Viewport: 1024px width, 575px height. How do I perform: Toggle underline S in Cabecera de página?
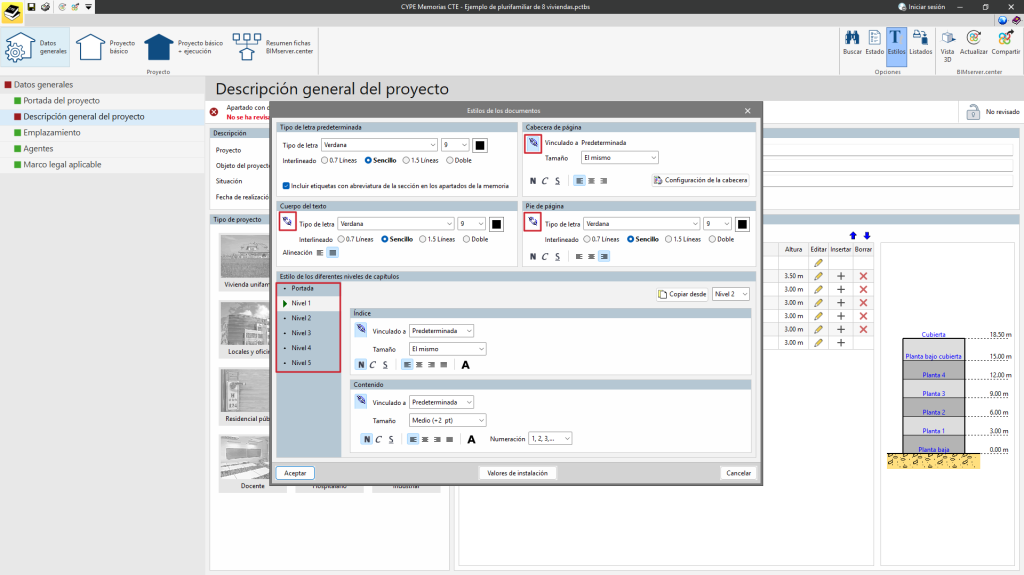click(x=557, y=181)
